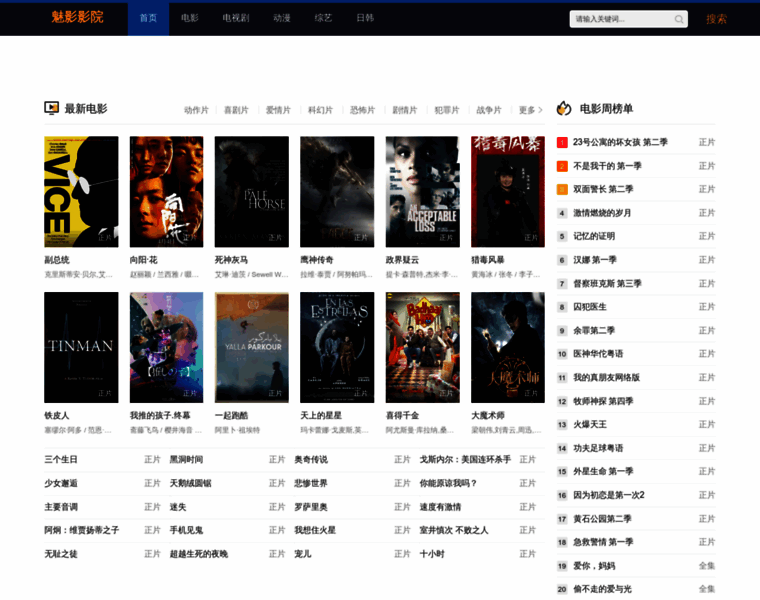Select the 综艺 navigation tab
Viewport: 760px width, 600px height.
click(323, 18)
